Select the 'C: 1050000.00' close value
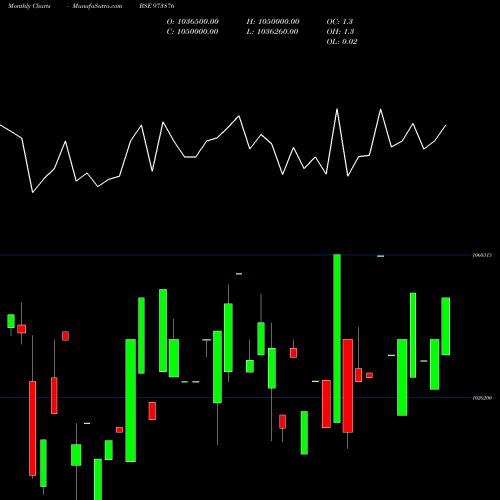 click(193, 32)
